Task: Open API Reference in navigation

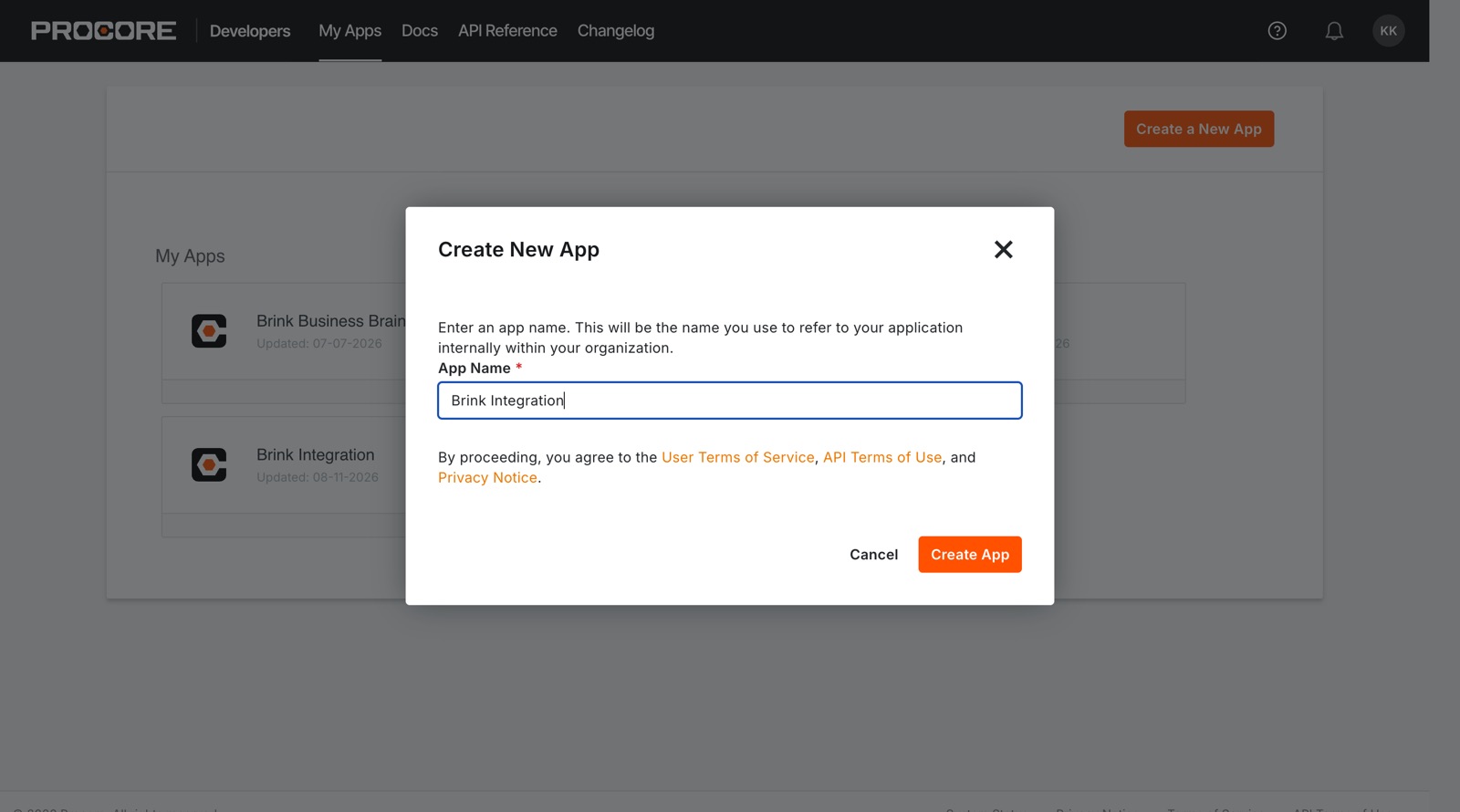Action: [x=507, y=31]
